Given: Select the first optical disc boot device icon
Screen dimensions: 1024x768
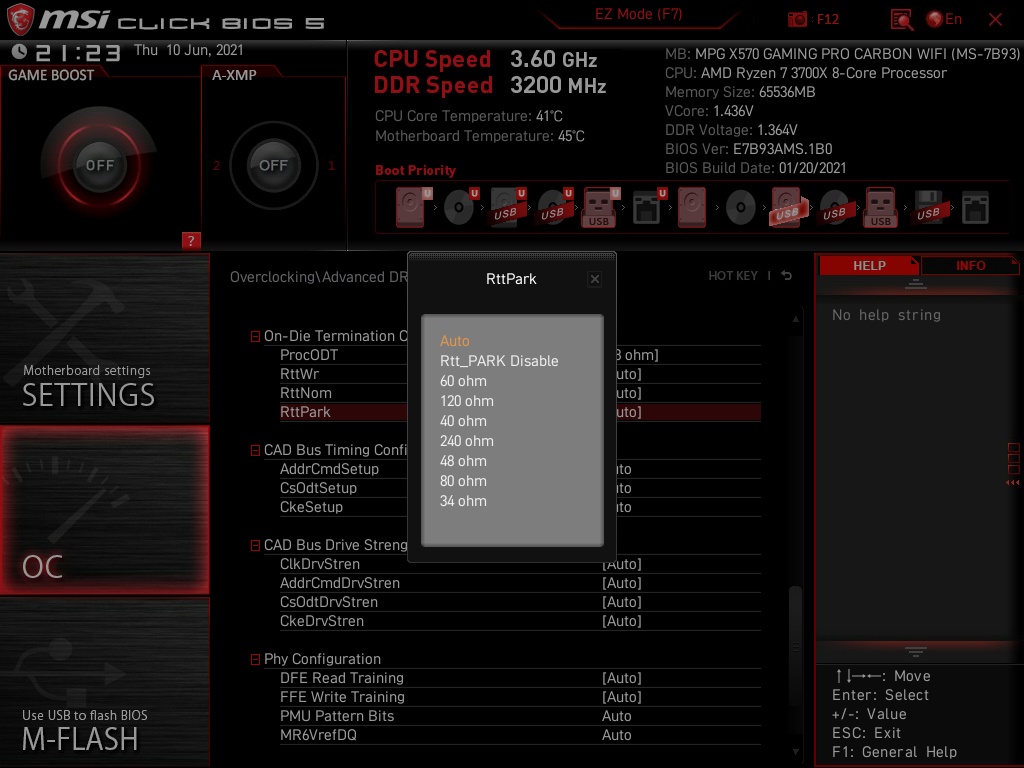Looking at the screenshot, I should [x=460, y=208].
